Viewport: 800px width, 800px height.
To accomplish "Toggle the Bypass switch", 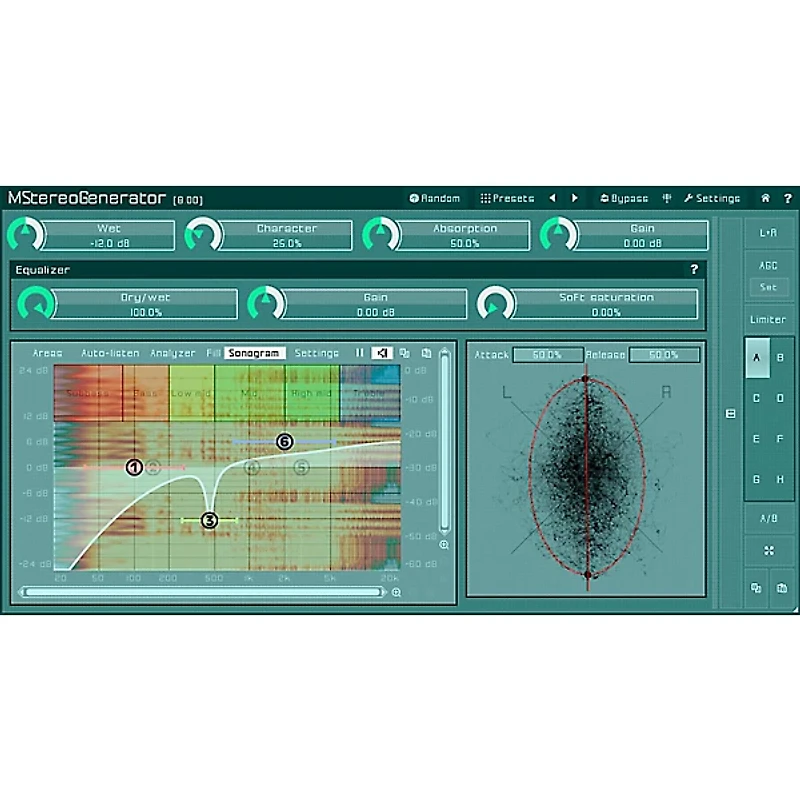I will (x=623, y=198).
